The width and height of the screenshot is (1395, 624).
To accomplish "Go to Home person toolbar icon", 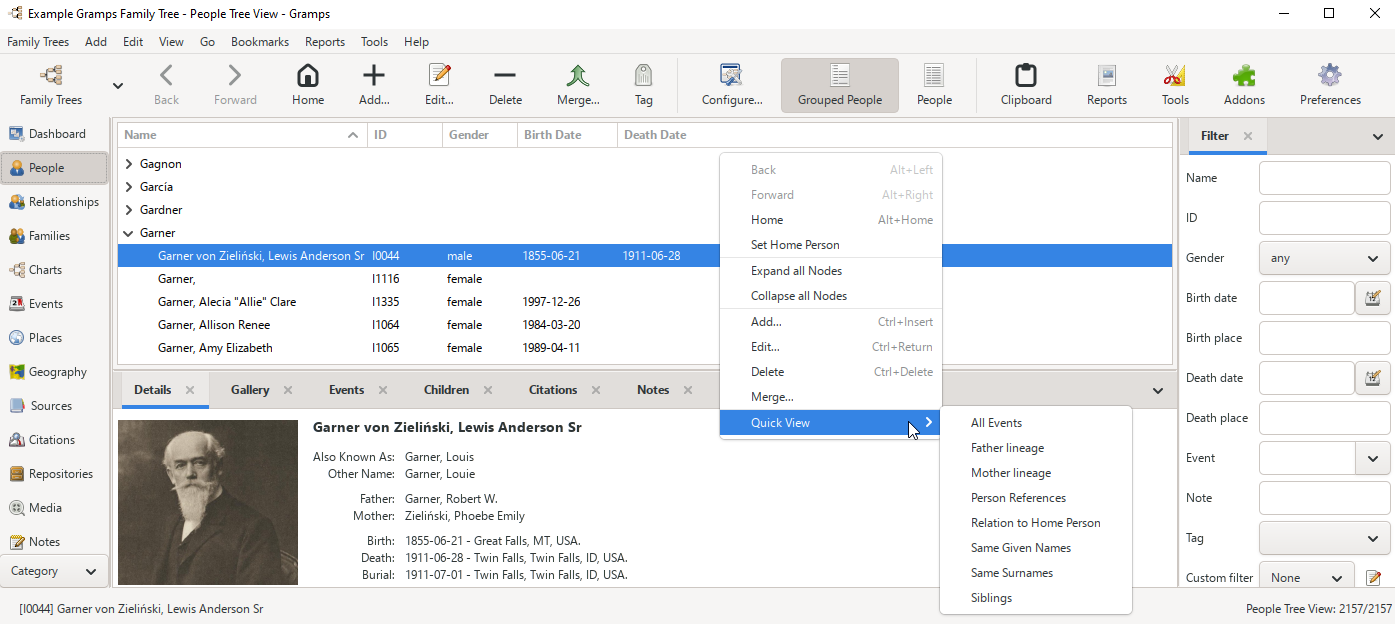I will [308, 76].
